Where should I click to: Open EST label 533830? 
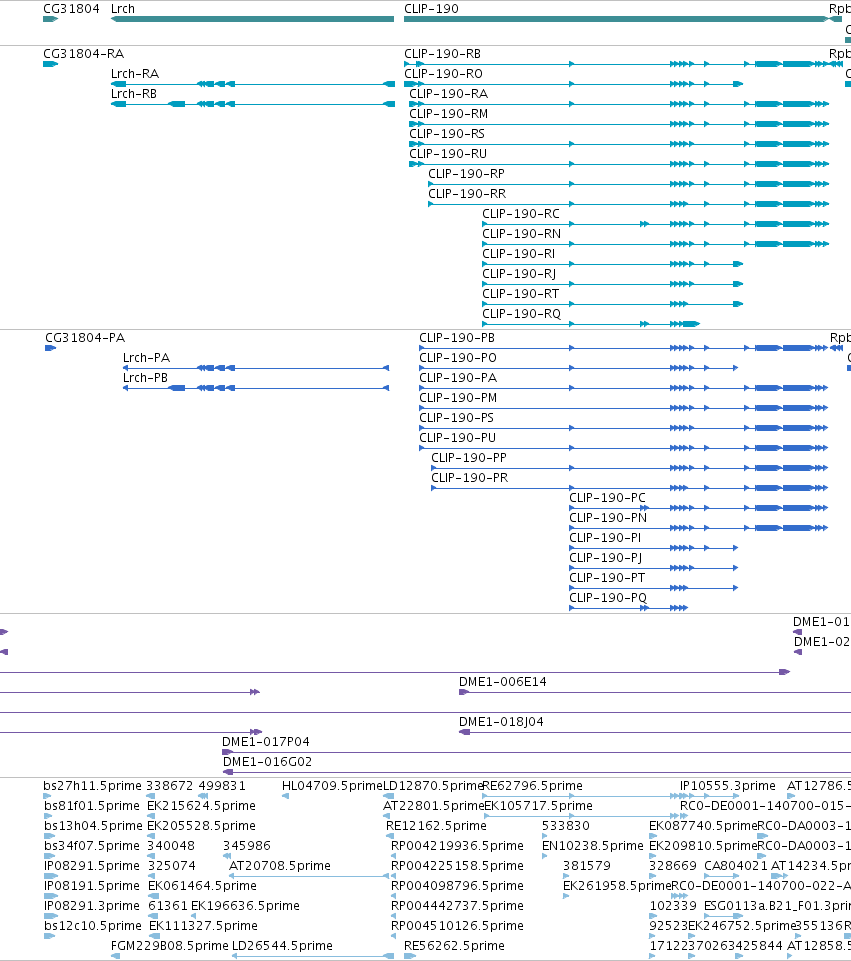coord(566,826)
